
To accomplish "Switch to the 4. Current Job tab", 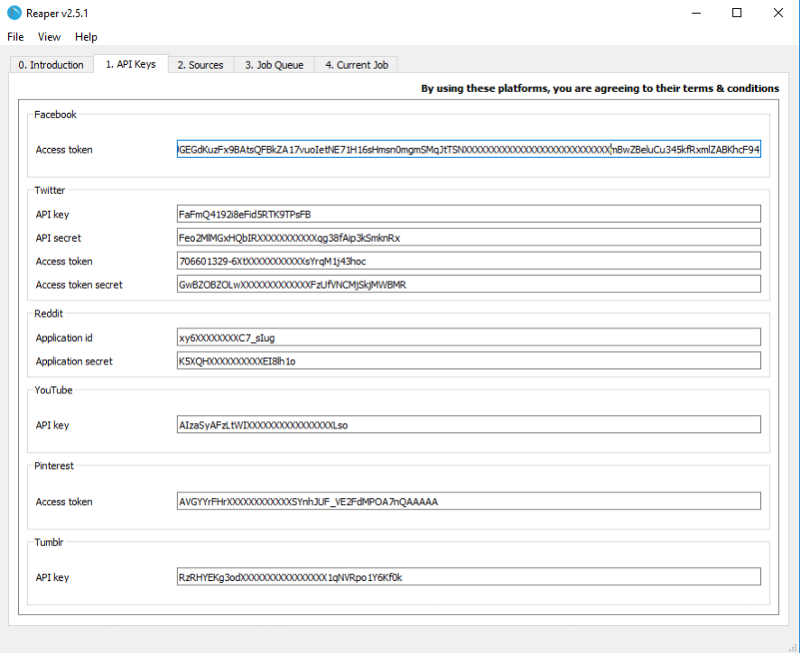I will (x=356, y=65).
